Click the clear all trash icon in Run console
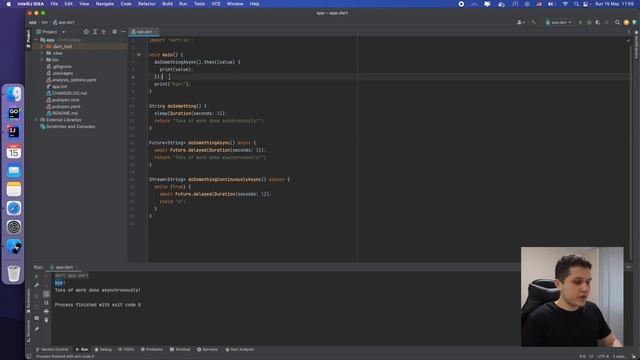640x360 pixels. pyautogui.click(x=46, y=320)
